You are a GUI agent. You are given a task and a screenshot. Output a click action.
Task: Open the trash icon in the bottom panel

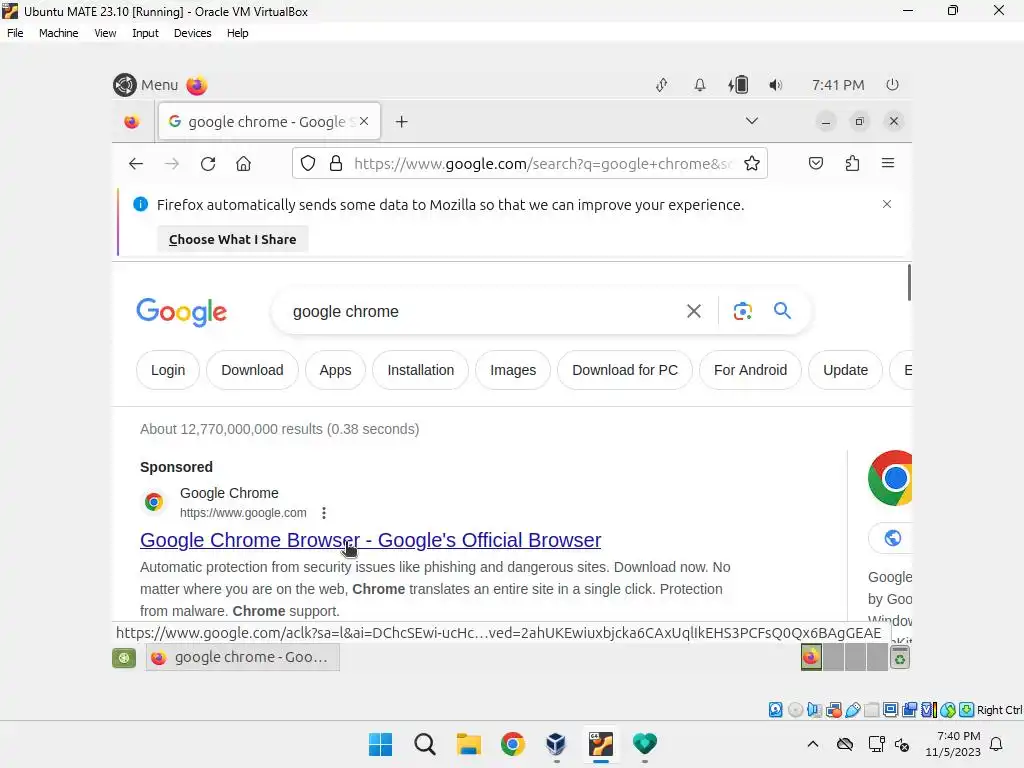tap(900, 658)
